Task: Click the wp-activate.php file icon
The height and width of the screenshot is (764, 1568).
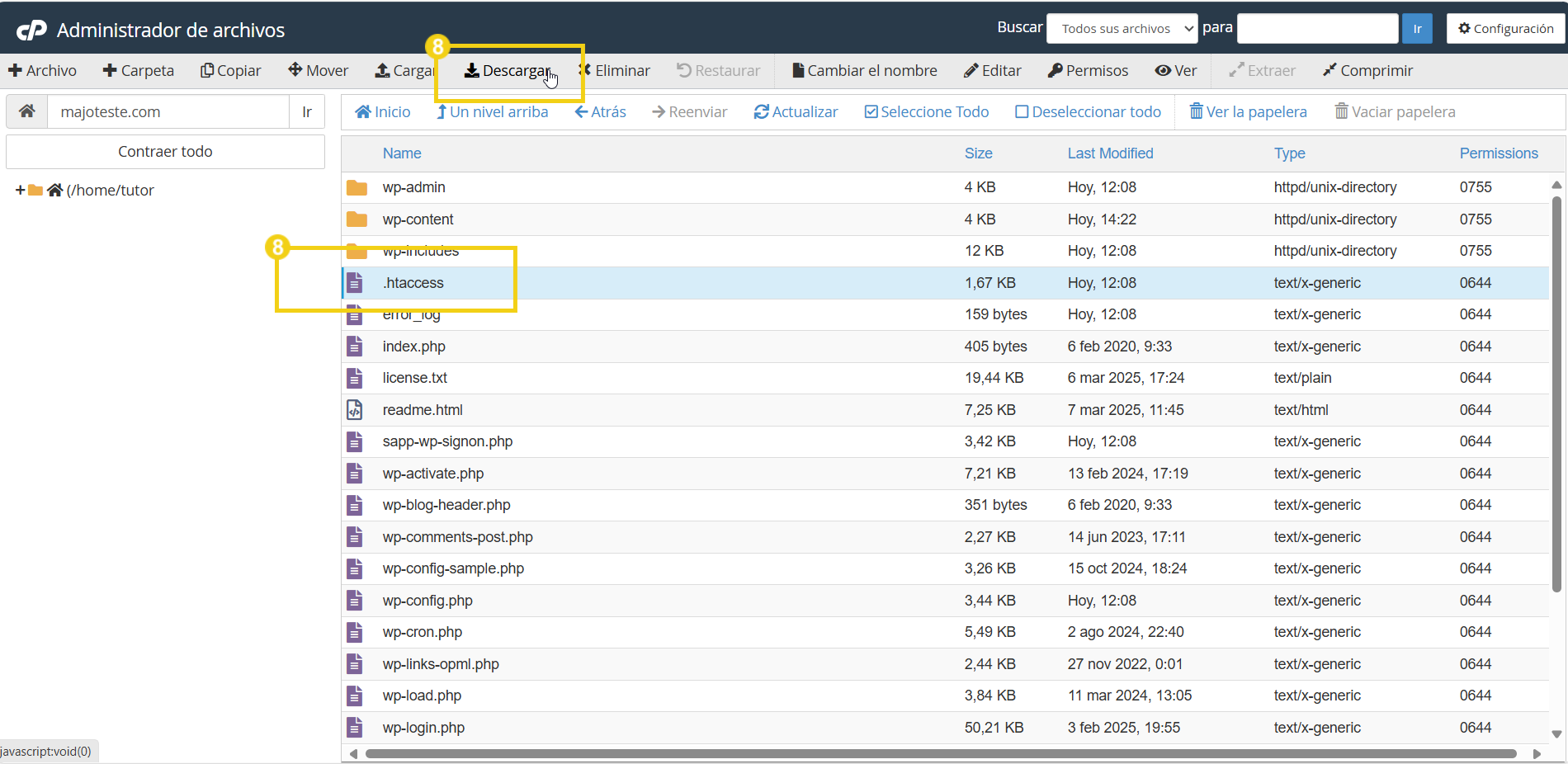Action: click(x=355, y=474)
